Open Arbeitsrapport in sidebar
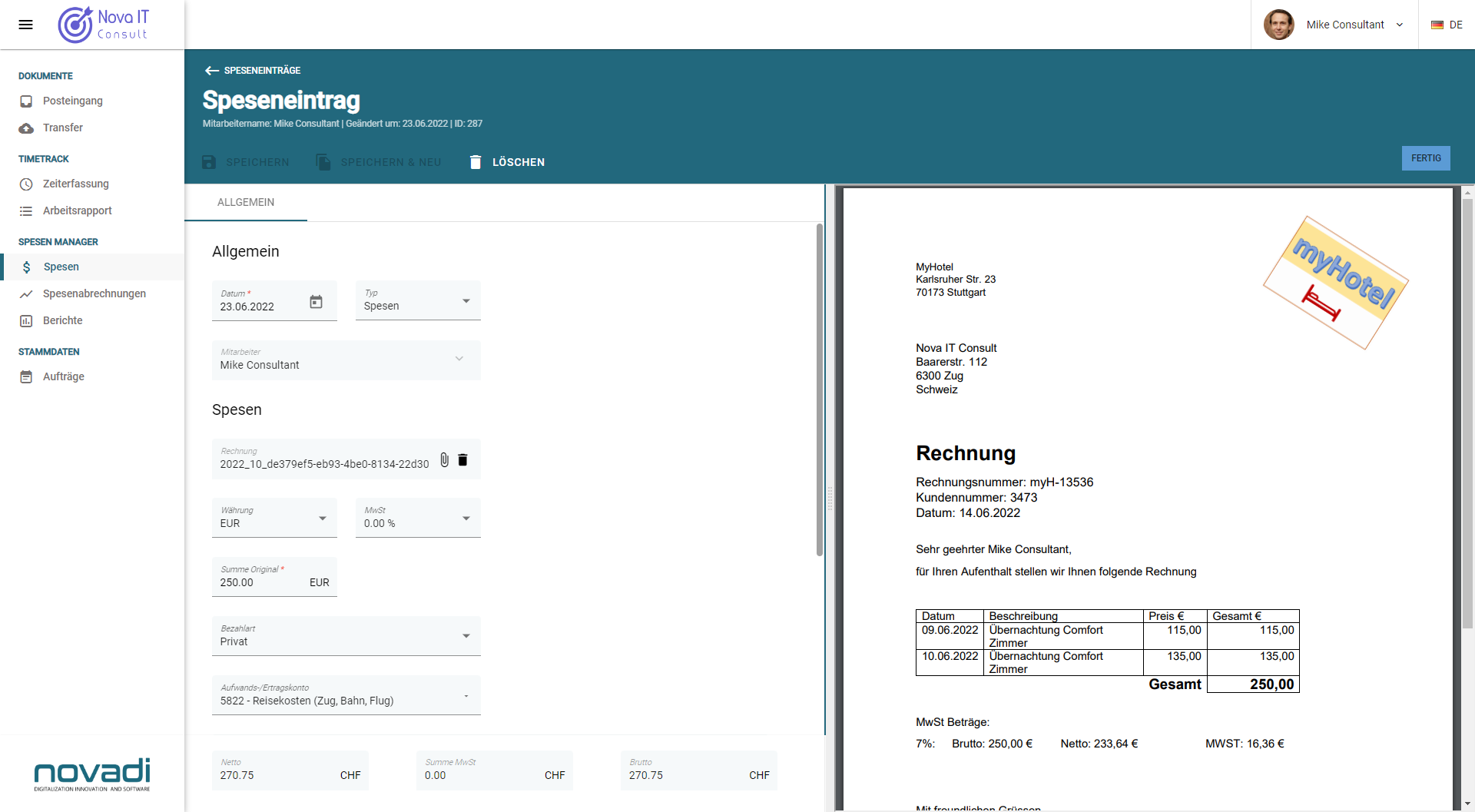 tap(92, 211)
